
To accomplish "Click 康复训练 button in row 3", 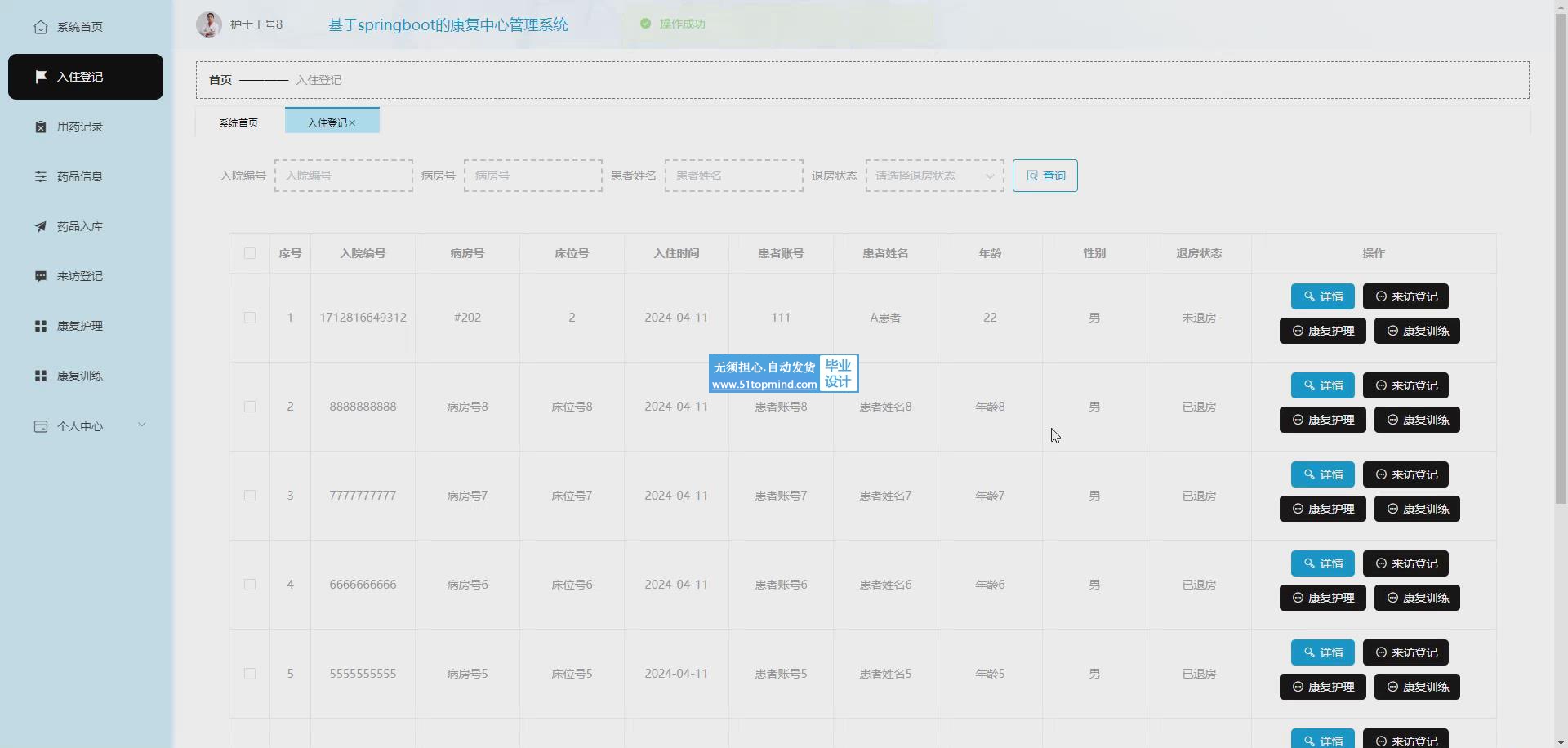I will [1417, 509].
